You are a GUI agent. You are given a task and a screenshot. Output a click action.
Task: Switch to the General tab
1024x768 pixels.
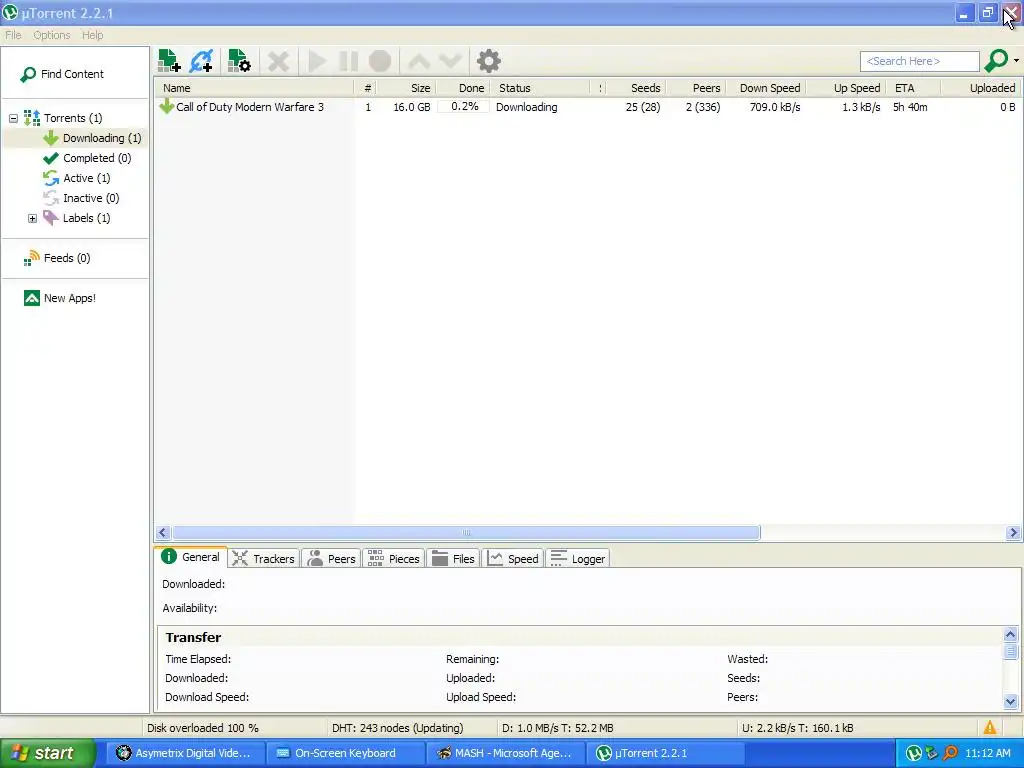191,557
